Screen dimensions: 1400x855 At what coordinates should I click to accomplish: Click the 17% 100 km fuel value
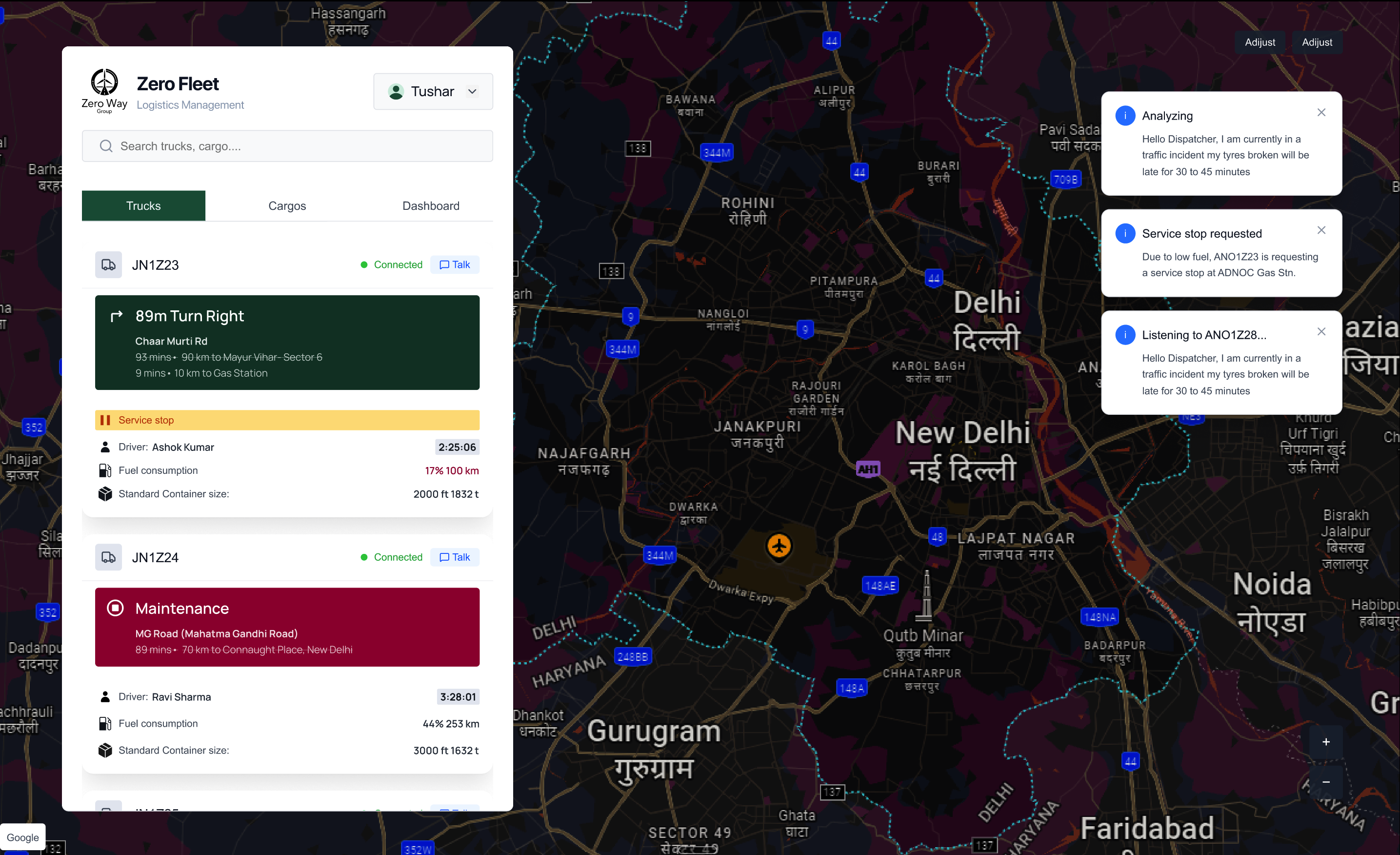point(452,471)
